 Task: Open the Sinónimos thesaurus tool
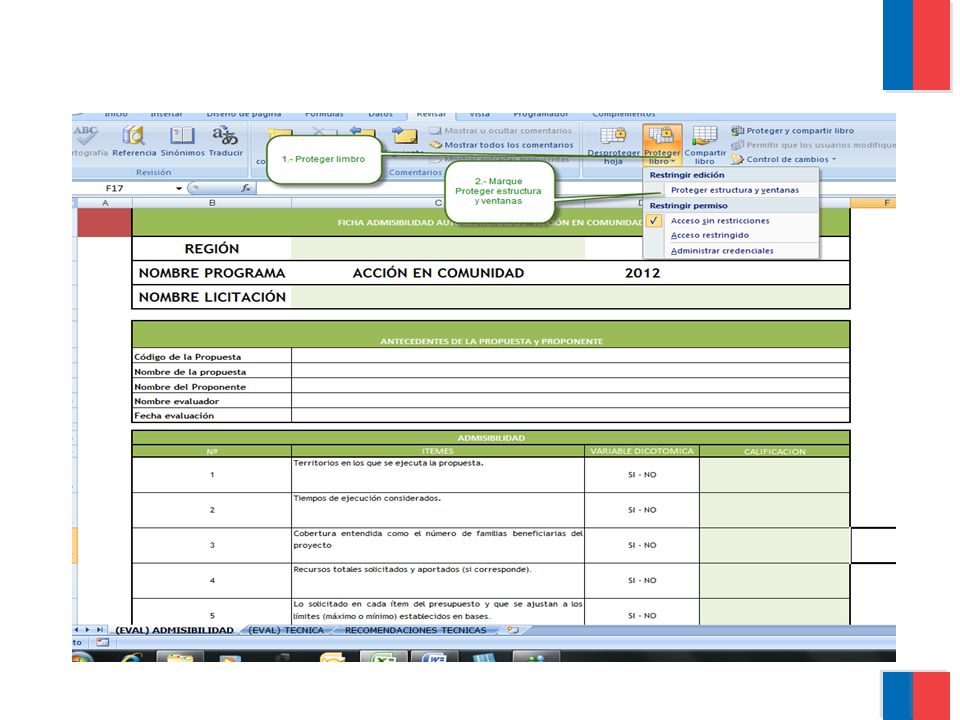(x=182, y=141)
